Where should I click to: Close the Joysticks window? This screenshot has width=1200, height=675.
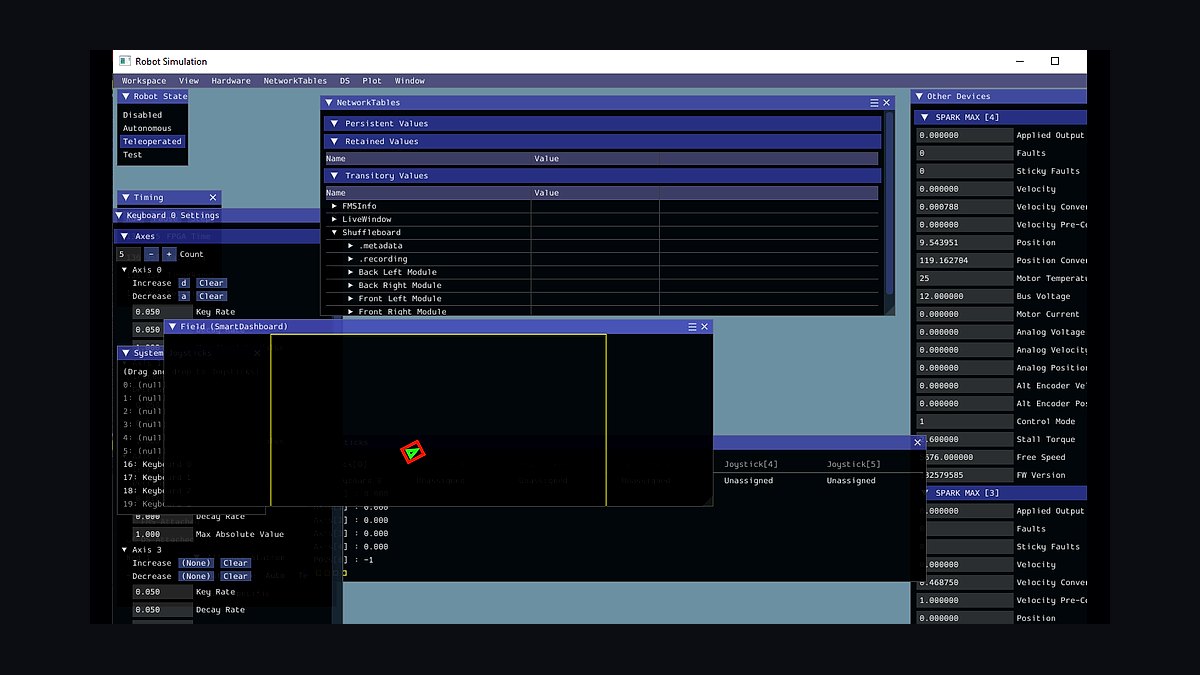pos(917,442)
